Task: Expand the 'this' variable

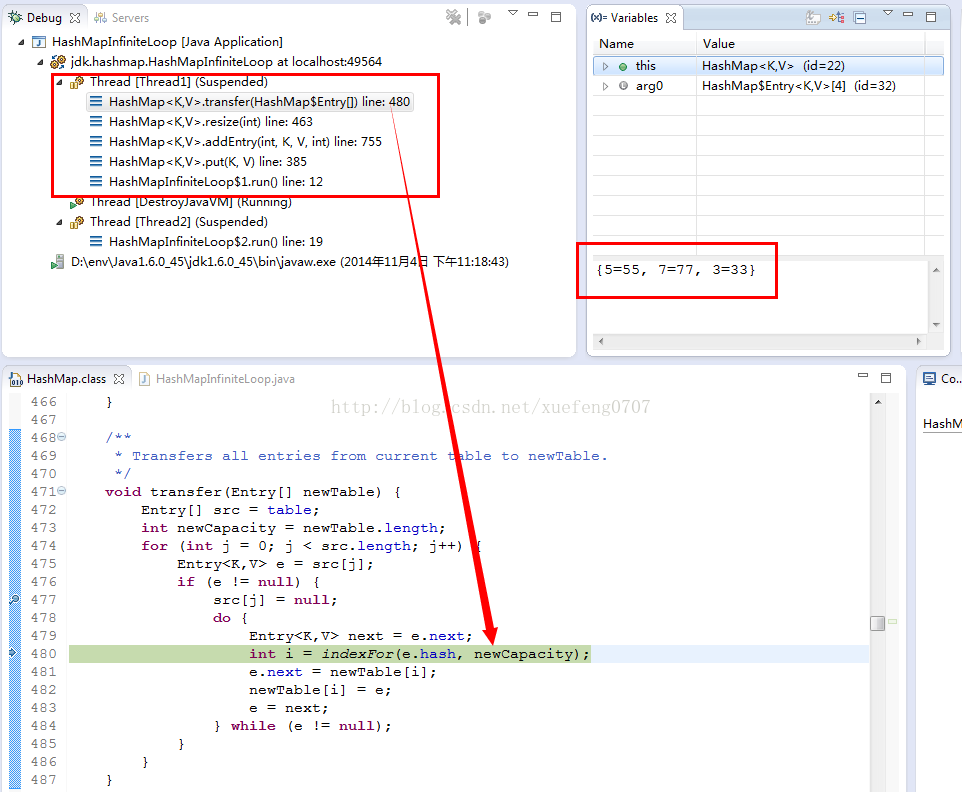Action: pyautogui.click(x=606, y=66)
